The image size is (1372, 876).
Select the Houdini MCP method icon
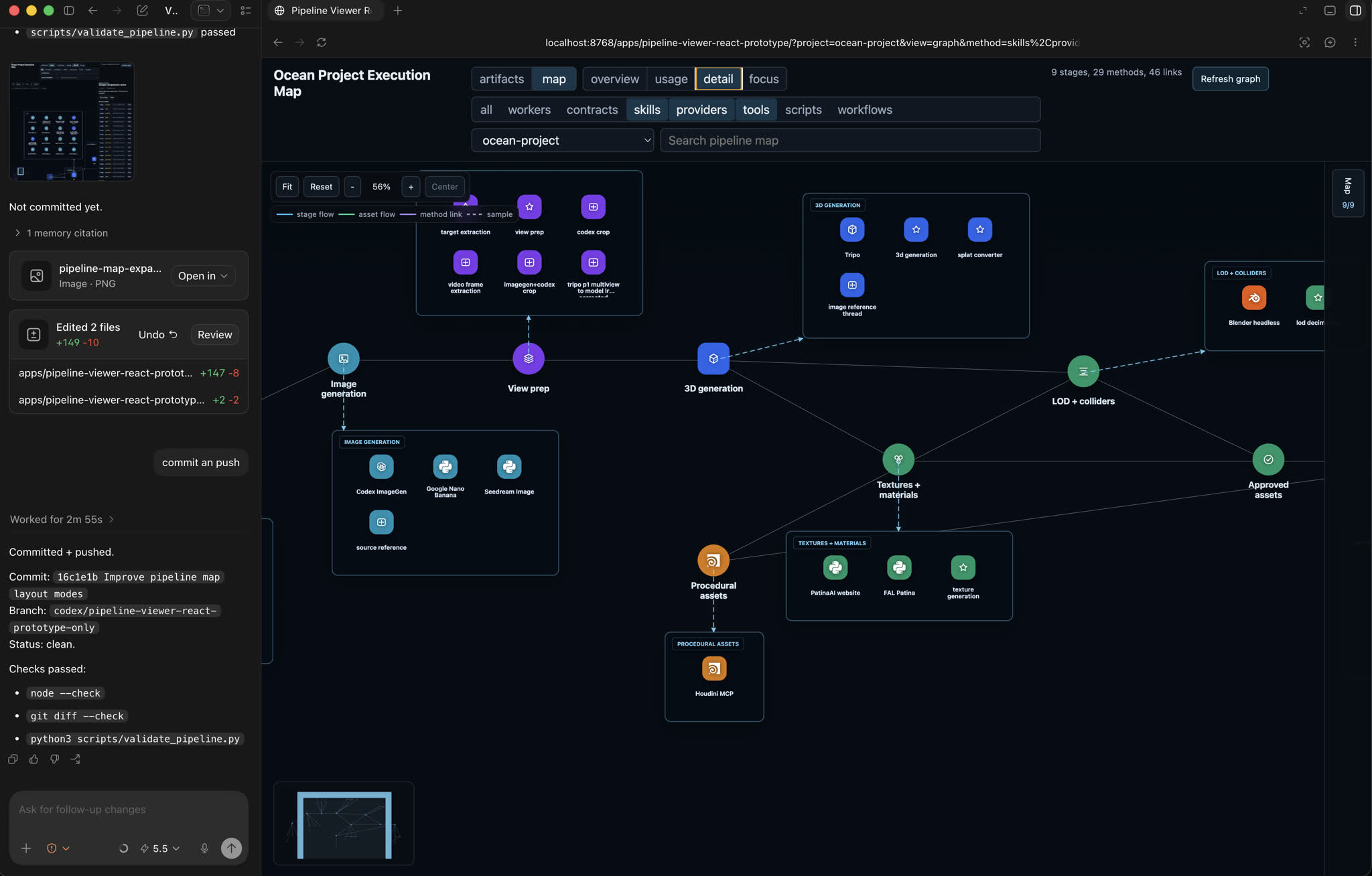(x=714, y=668)
